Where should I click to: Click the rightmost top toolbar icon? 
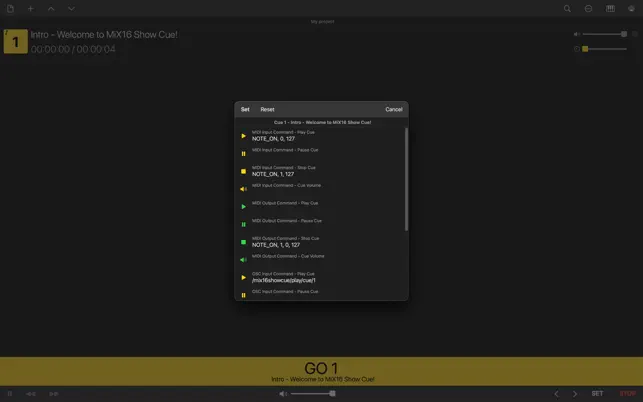631,9
